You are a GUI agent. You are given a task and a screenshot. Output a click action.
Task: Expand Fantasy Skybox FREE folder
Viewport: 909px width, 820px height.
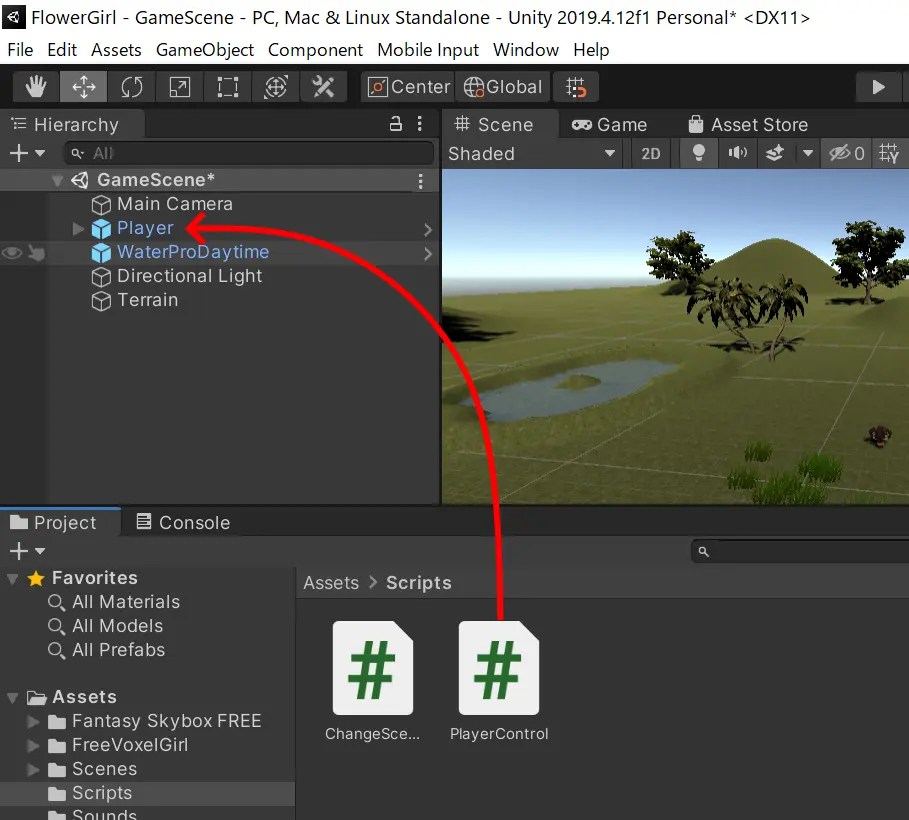(33, 722)
